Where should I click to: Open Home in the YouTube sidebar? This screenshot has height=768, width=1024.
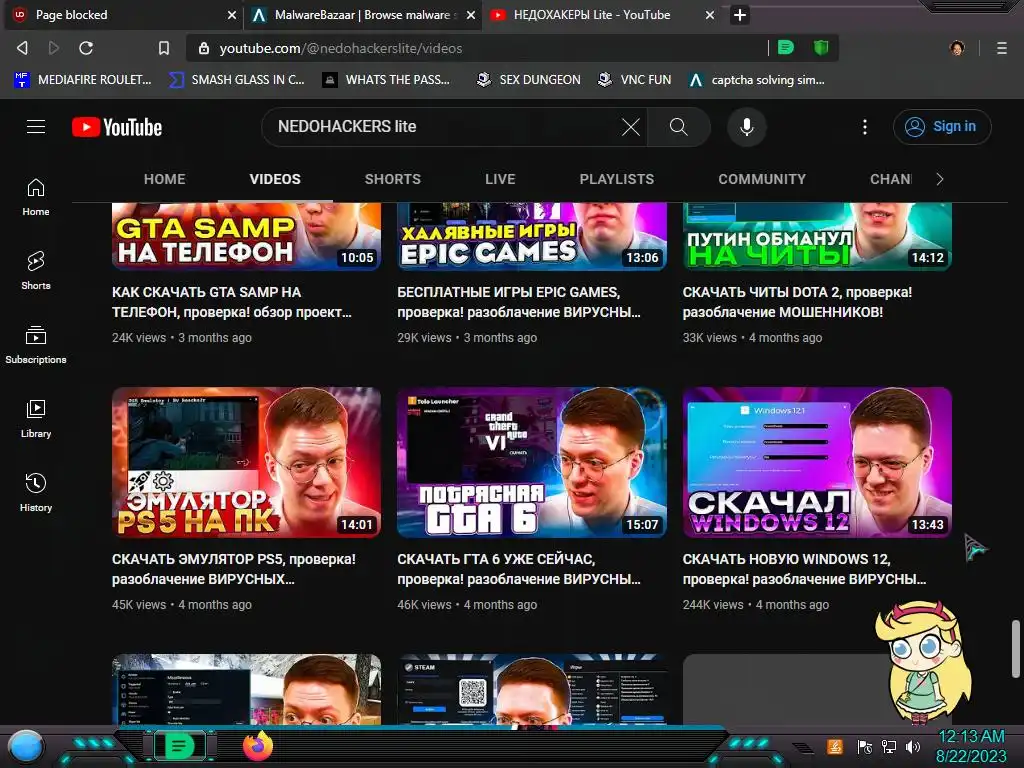(36, 197)
